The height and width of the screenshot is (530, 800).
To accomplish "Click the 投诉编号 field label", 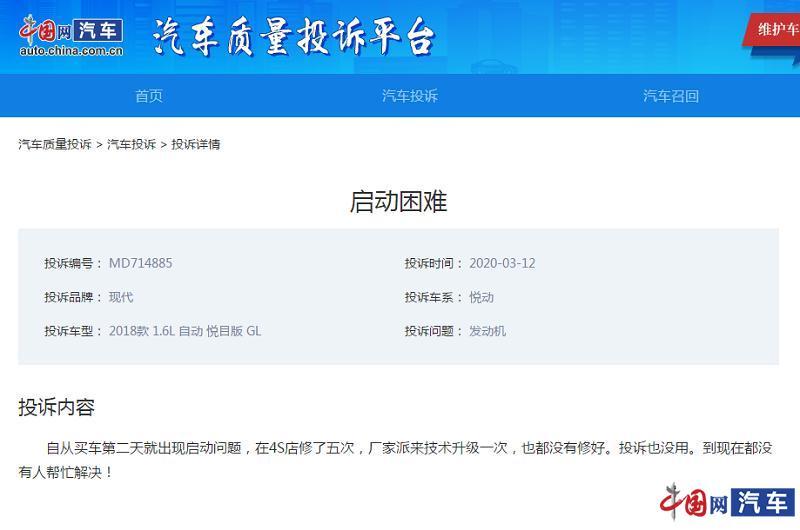I will 70,263.
